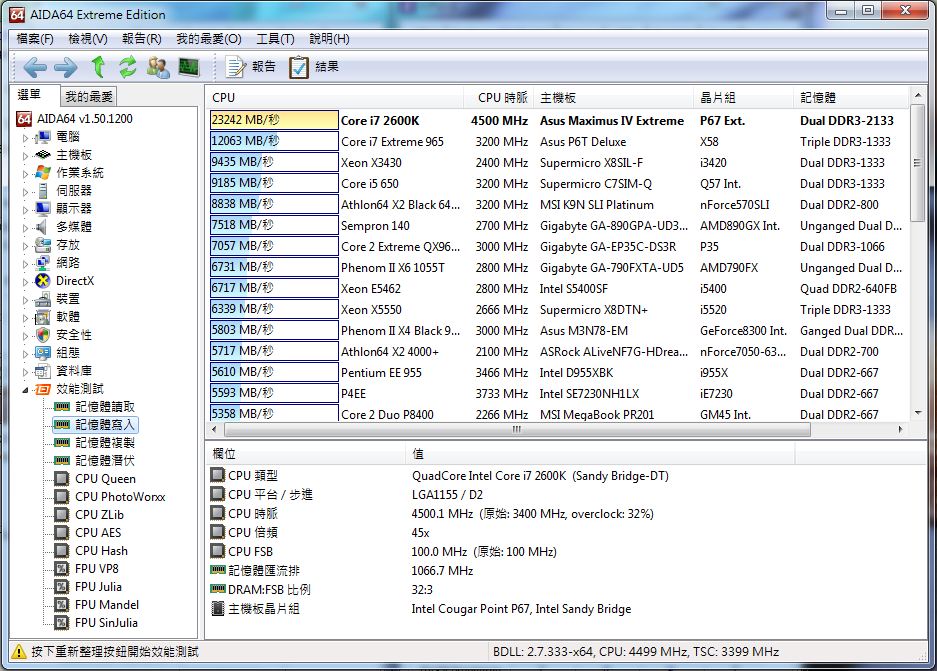Image resolution: width=937 pixels, height=671 pixels.
Task: Click the green monitor graph toolbar icon
Action: (189, 67)
